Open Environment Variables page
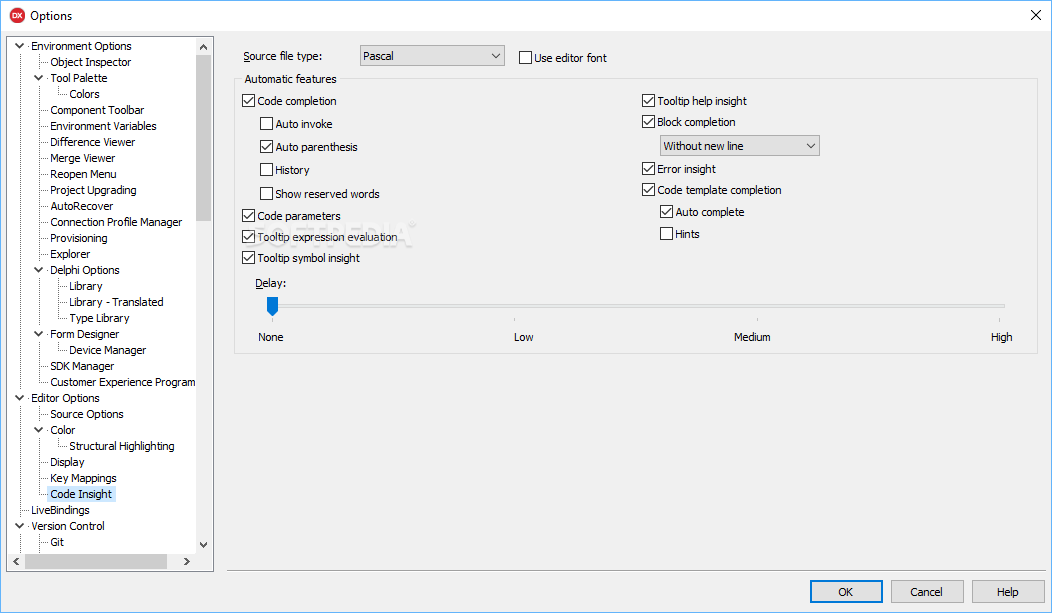 pos(103,126)
